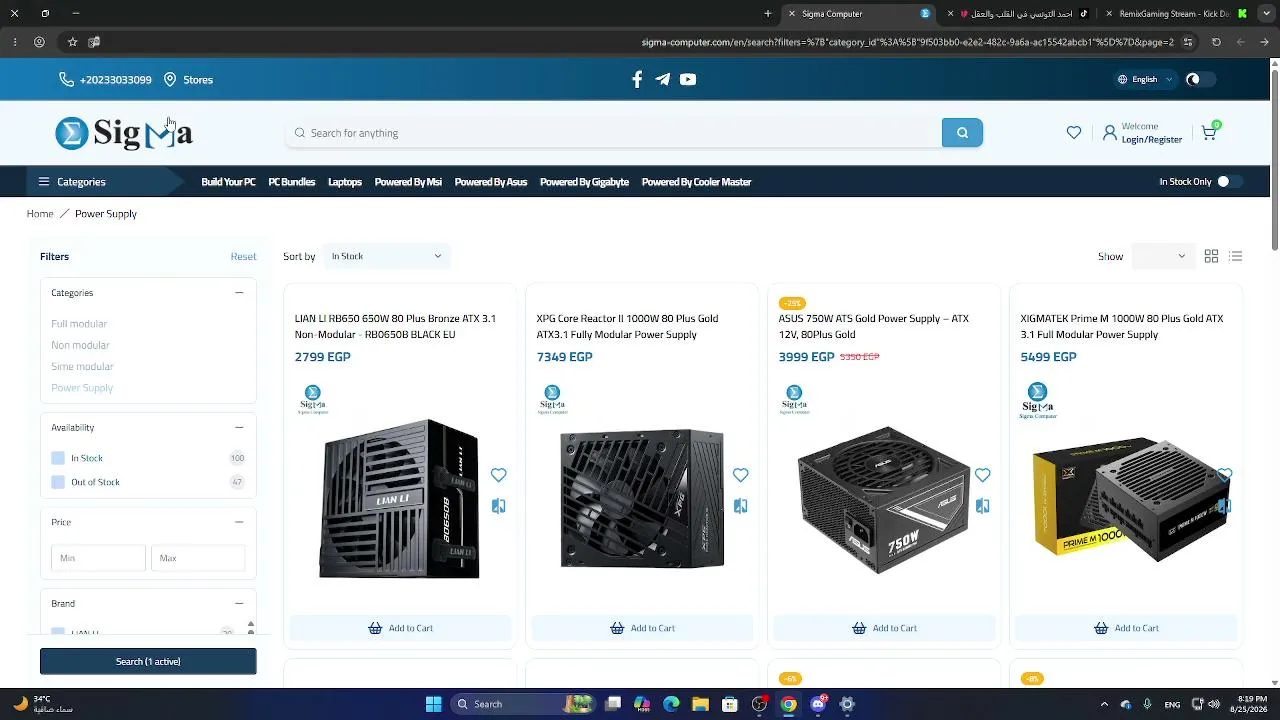This screenshot has height=720, width=1280.
Task: Click the Min price input field
Action: pyautogui.click(x=98, y=558)
